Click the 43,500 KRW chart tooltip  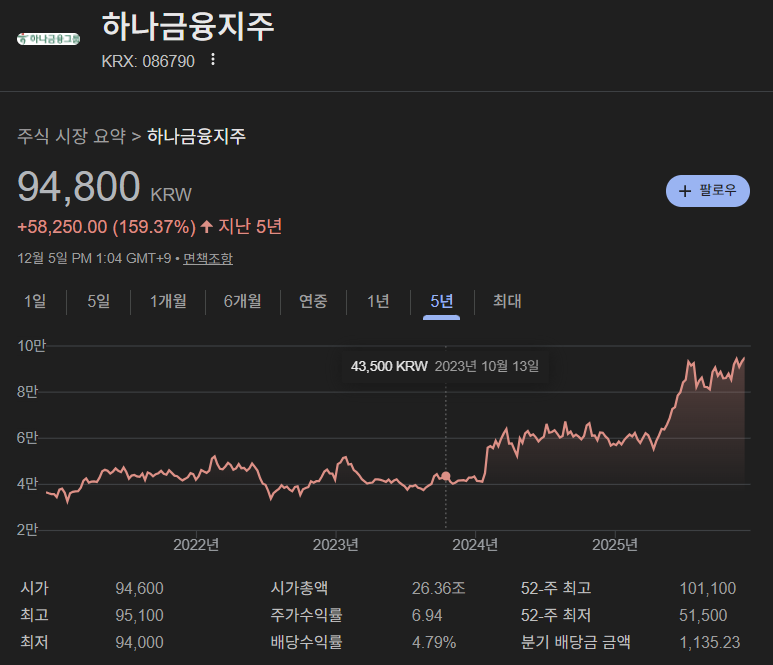point(445,366)
